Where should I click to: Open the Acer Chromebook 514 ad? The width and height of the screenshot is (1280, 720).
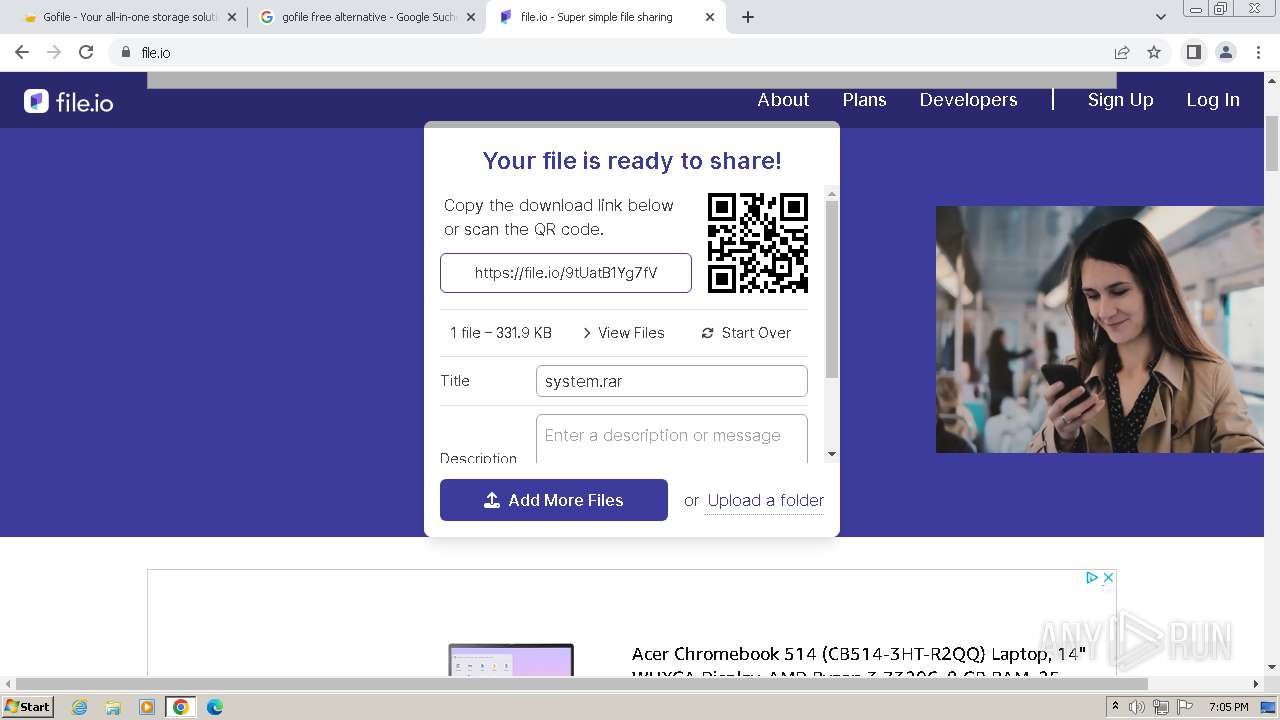point(858,662)
